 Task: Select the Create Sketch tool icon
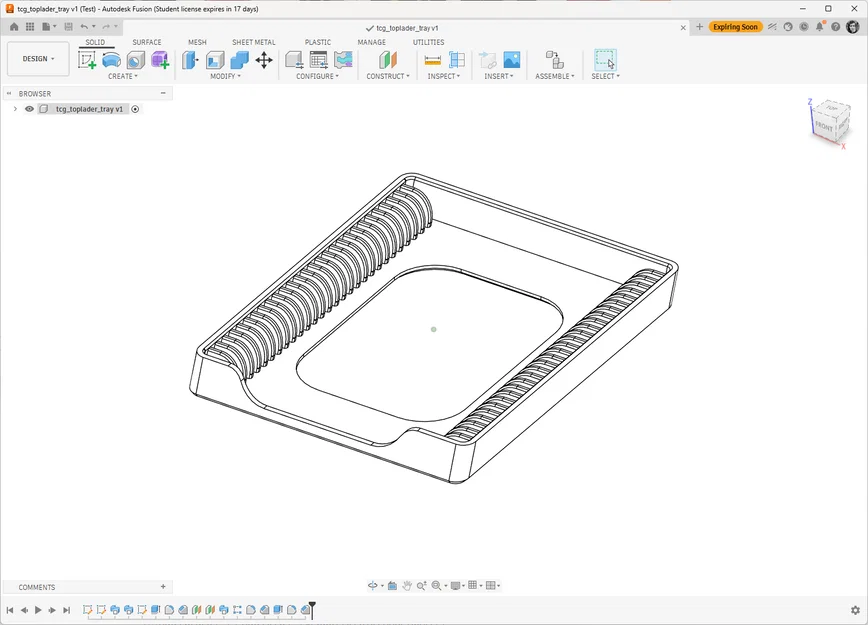pos(87,60)
